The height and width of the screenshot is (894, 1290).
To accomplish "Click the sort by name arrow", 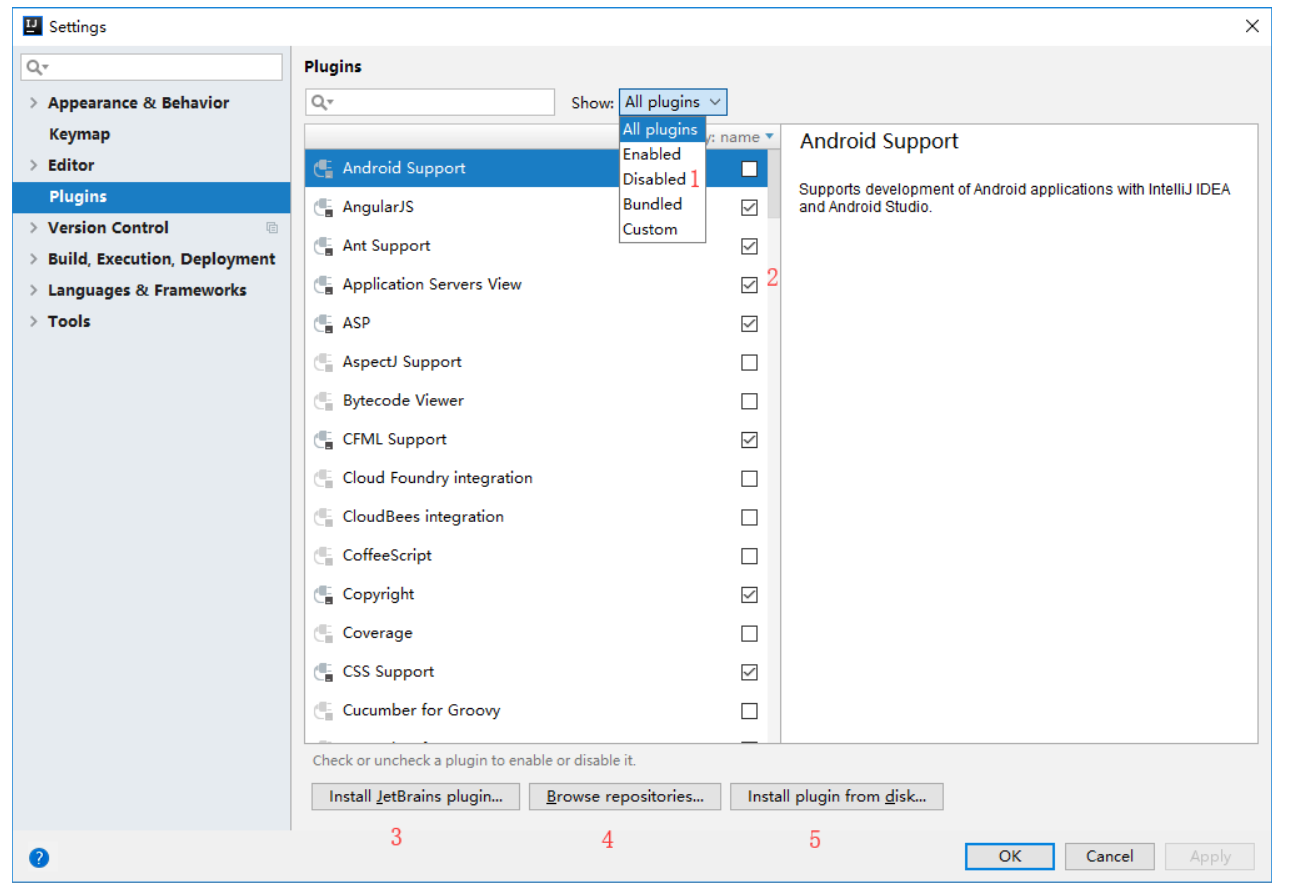I will tap(769, 137).
